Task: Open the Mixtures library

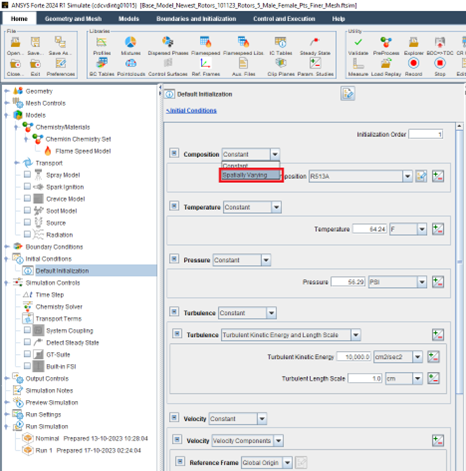Action: coord(130,43)
